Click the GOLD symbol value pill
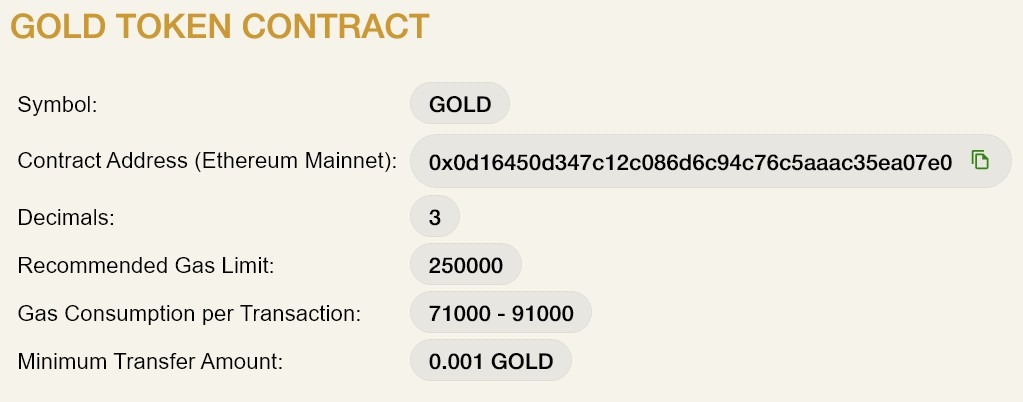Screen dimensions: 1023x402 [x=460, y=105]
